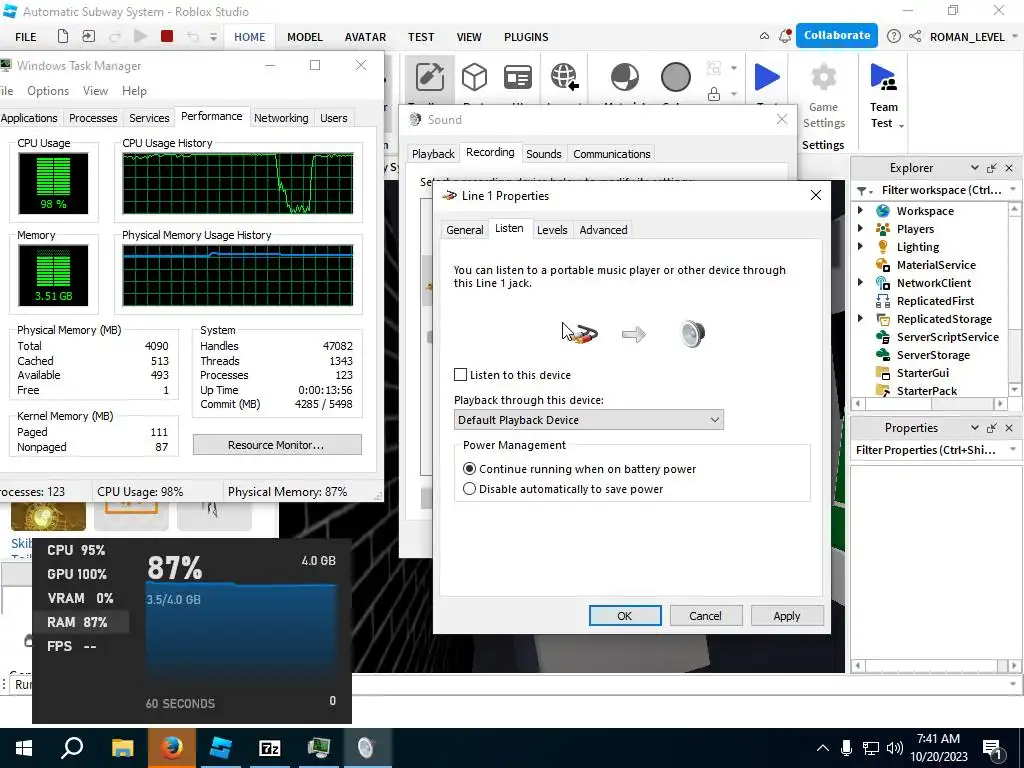Click the red stop button in the quick toolbar
Image resolution: width=1024 pixels, height=768 pixels.
[167, 37]
